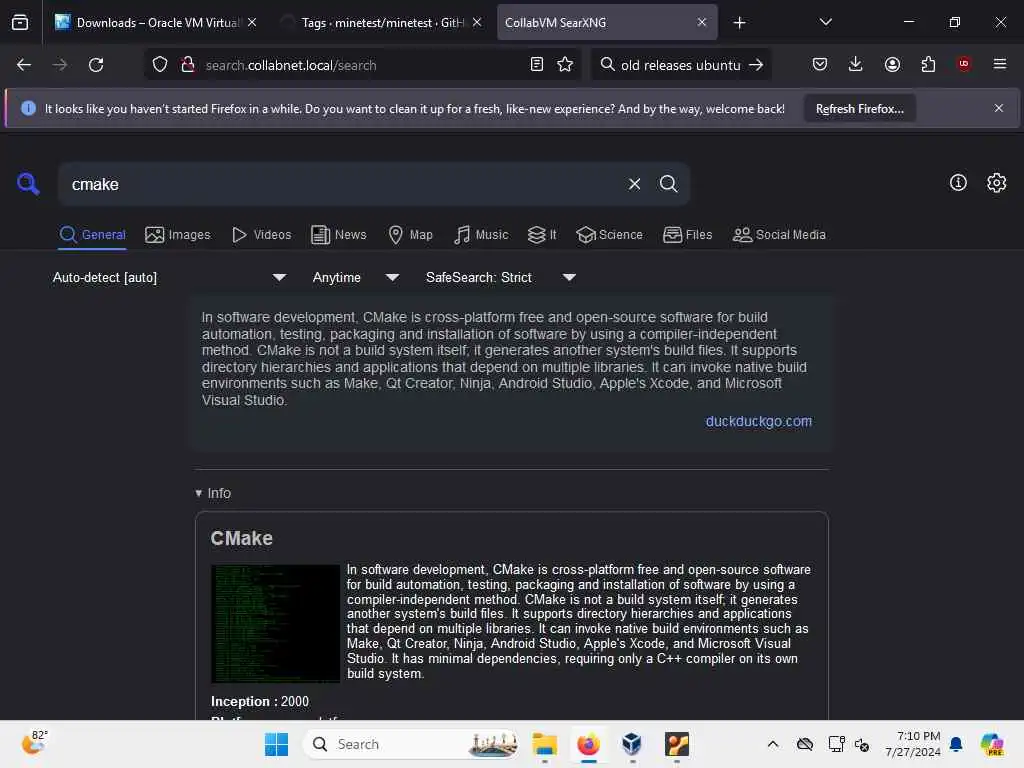Click the CMake infobox heading
Screen dimensions: 1024x768
pos(241,538)
